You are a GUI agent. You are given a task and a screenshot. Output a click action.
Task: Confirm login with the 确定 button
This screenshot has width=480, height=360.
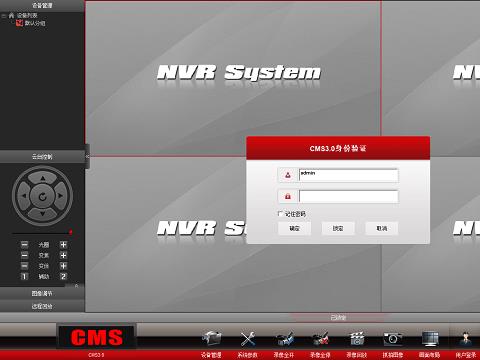(x=294, y=228)
